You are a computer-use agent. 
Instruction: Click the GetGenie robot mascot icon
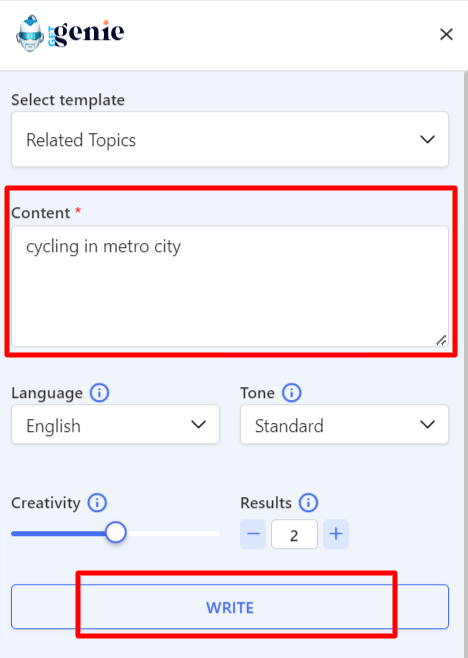click(x=30, y=33)
